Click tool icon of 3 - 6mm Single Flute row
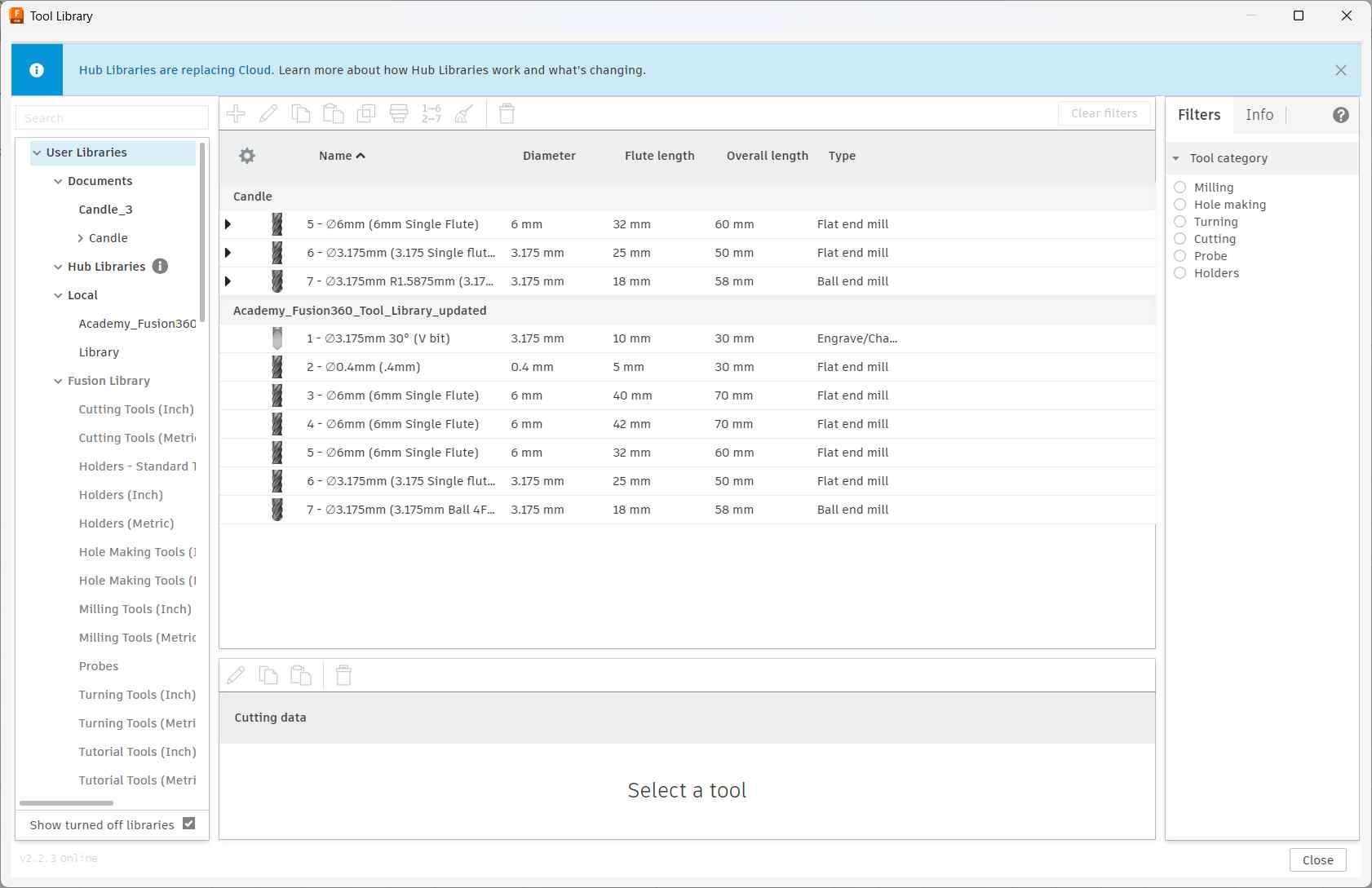This screenshot has width=1372, height=888. tap(277, 395)
